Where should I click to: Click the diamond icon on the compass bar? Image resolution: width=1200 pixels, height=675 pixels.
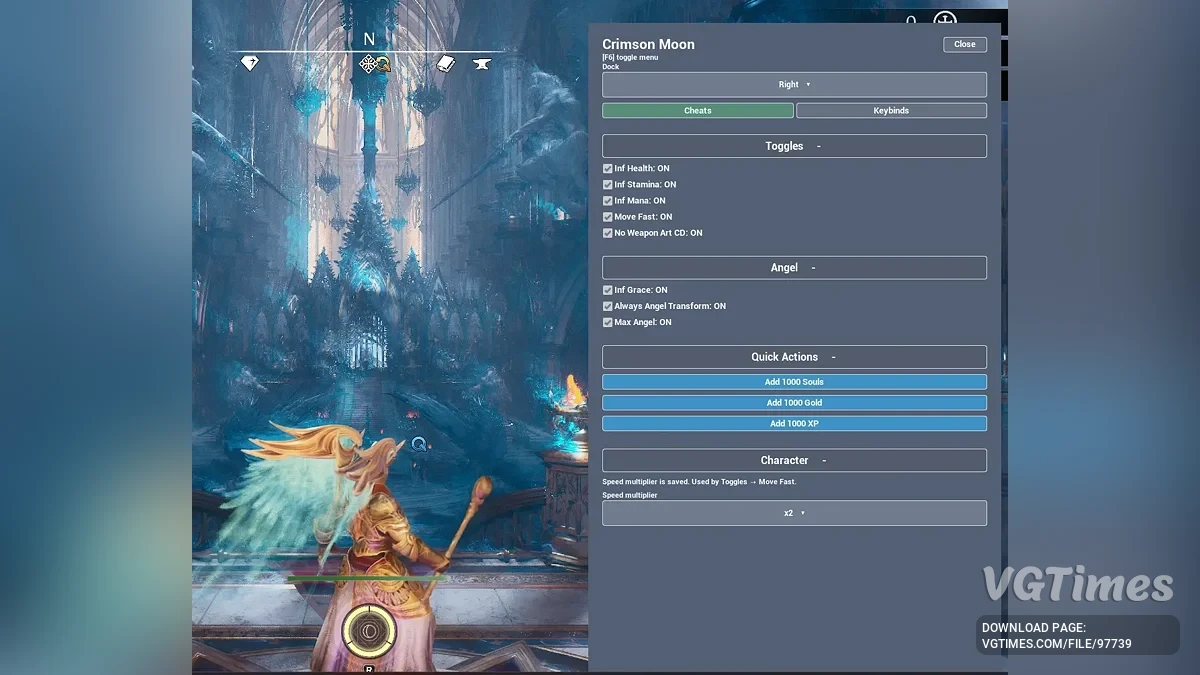click(x=250, y=63)
